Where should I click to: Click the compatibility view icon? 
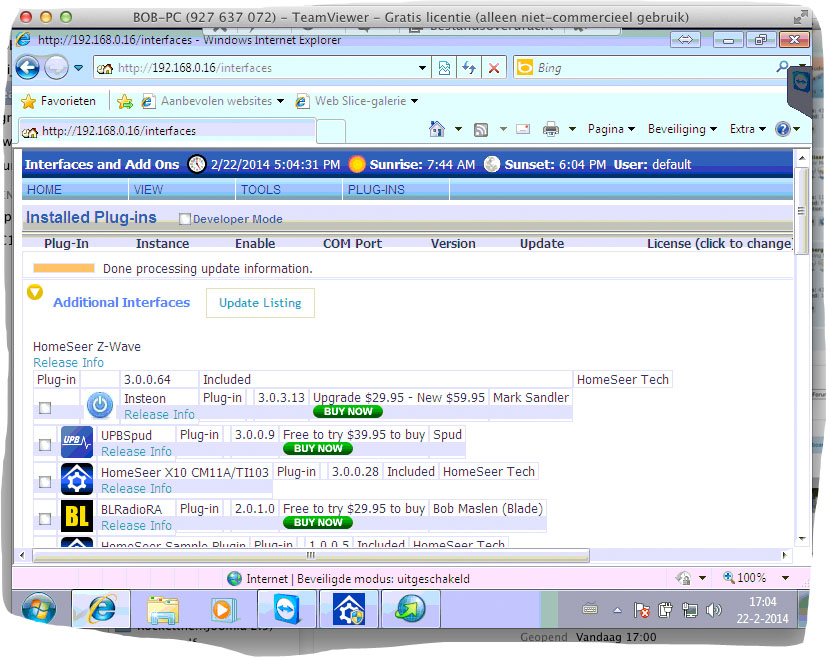click(444, 68)
